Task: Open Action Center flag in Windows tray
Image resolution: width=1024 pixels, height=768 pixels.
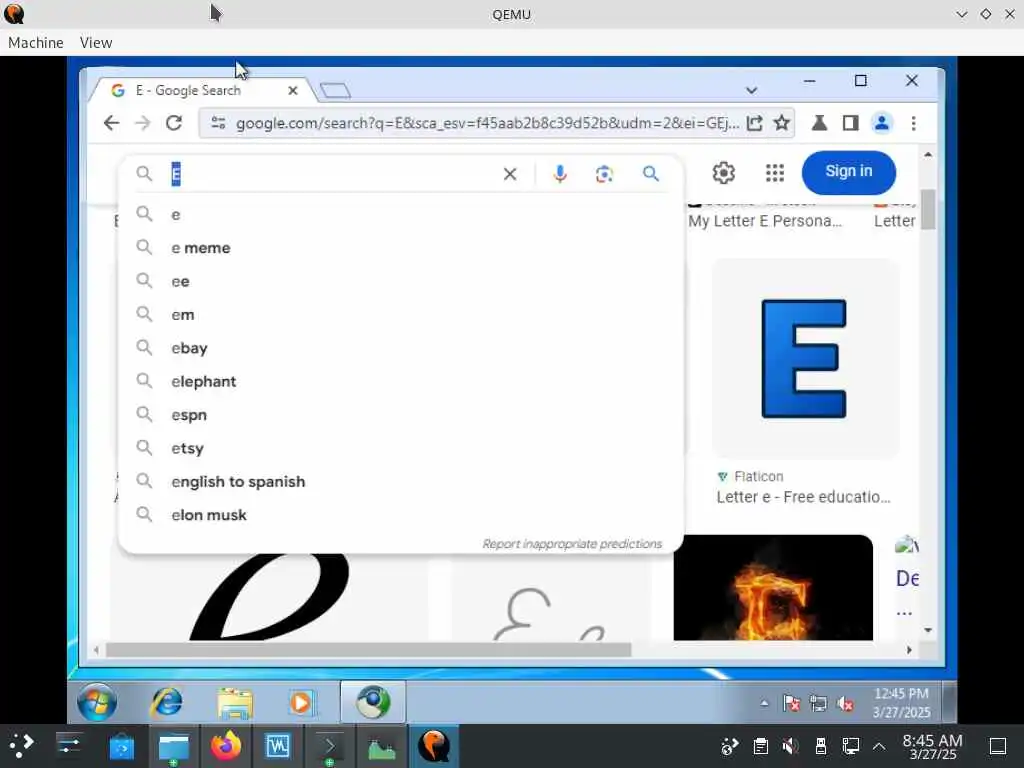Action: click(x=792, y=703)
